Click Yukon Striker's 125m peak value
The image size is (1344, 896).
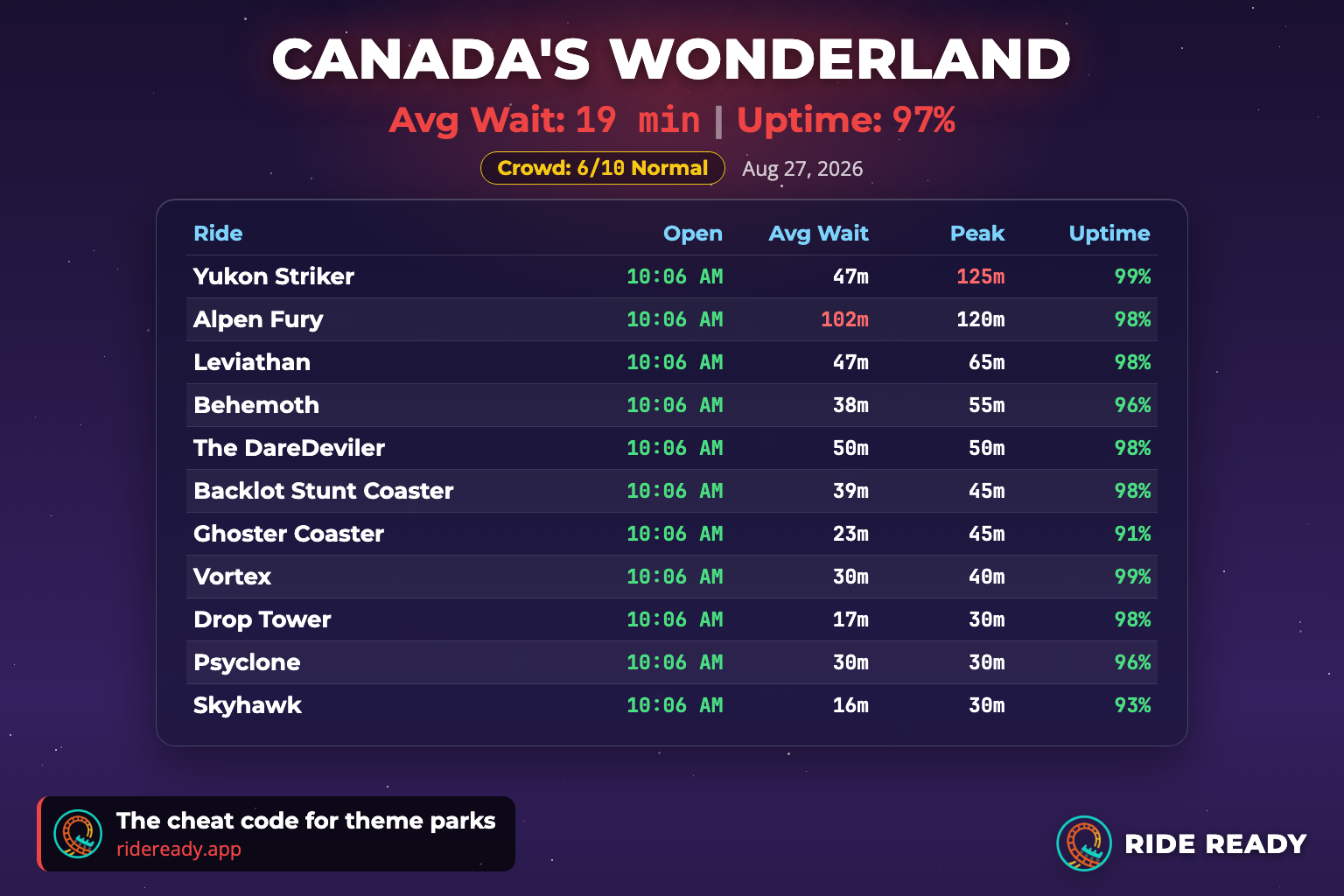click(x=980, y=276)
